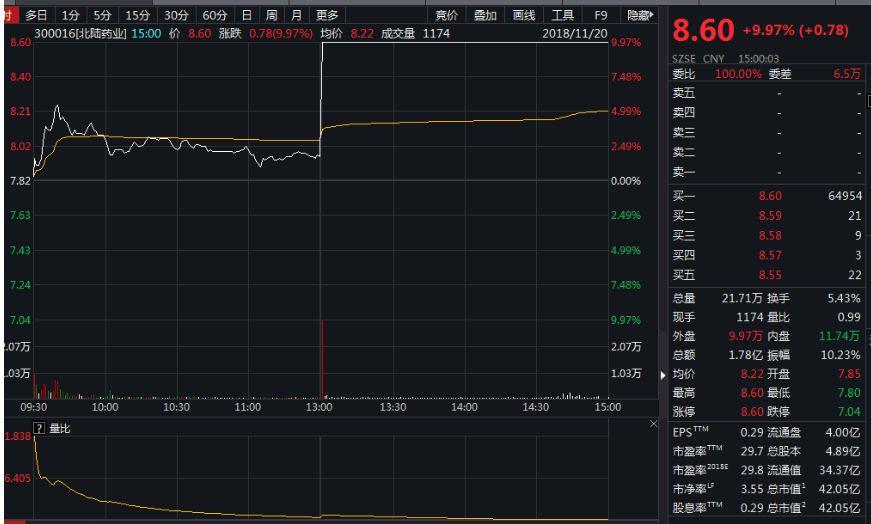
Task: Open the 60分 chart period
Action: click(214, 15)
